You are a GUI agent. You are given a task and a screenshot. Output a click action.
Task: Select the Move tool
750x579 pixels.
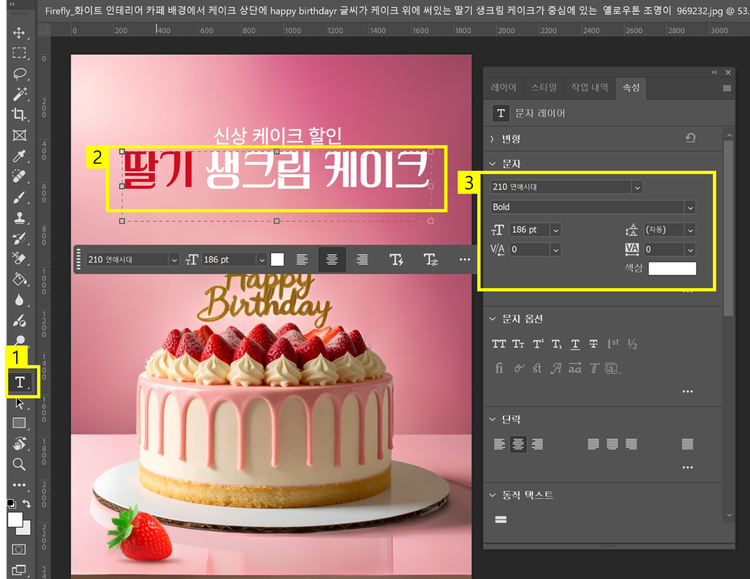click(x=19, y=33)
